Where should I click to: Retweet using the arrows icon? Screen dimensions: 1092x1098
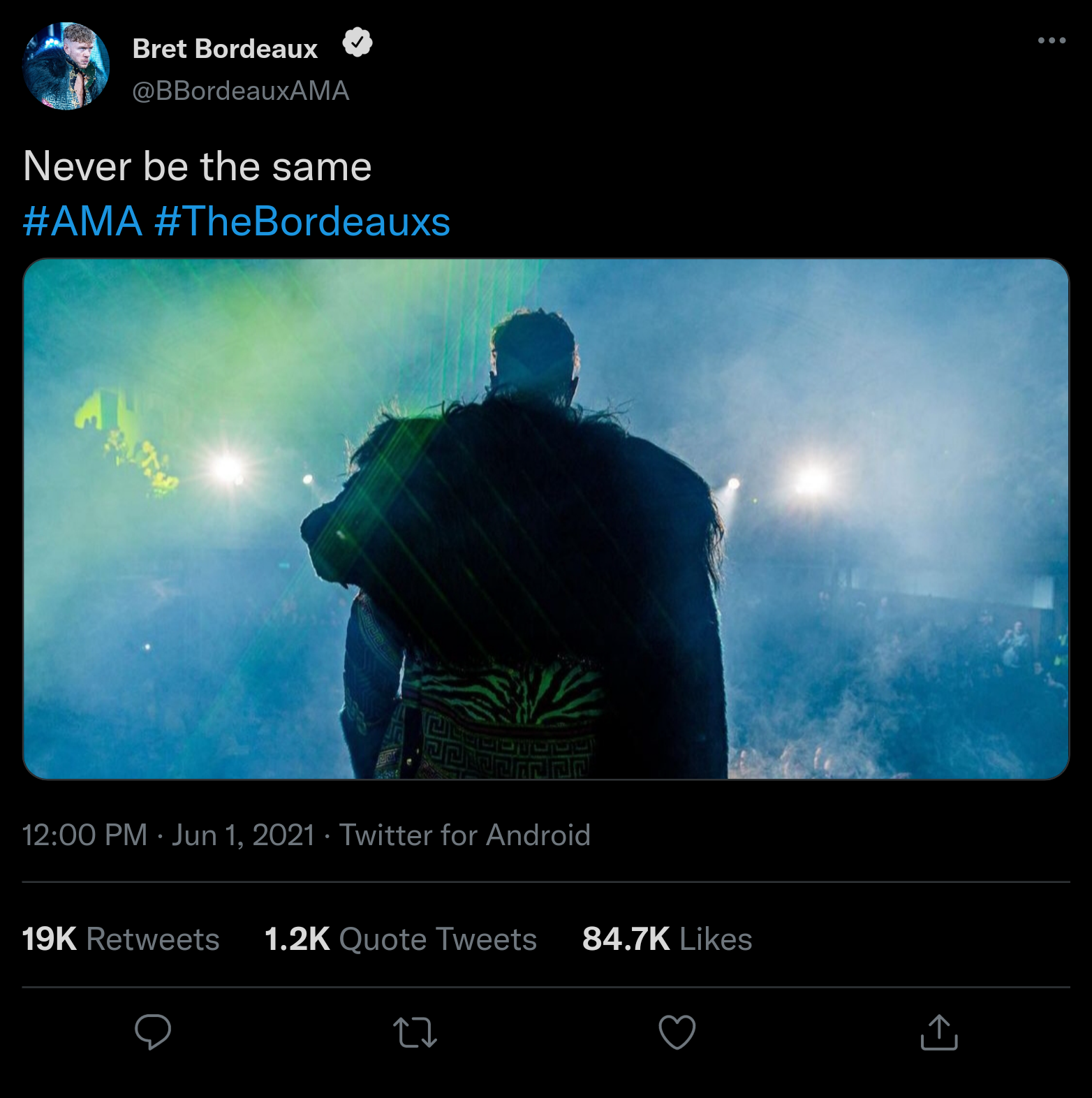(415, 1032)
